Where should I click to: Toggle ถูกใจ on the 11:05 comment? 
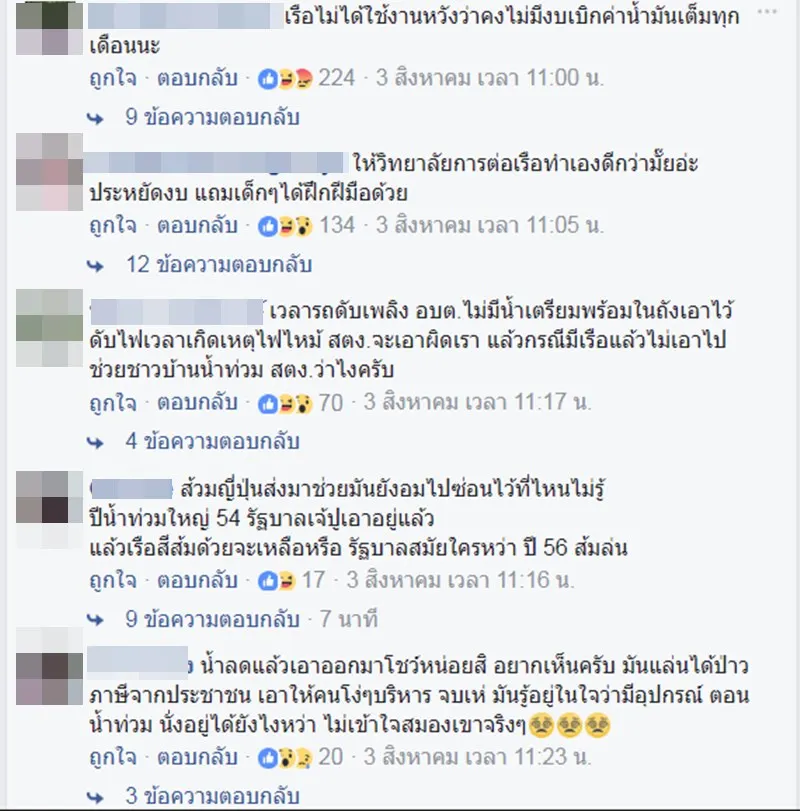click(113, 226)
